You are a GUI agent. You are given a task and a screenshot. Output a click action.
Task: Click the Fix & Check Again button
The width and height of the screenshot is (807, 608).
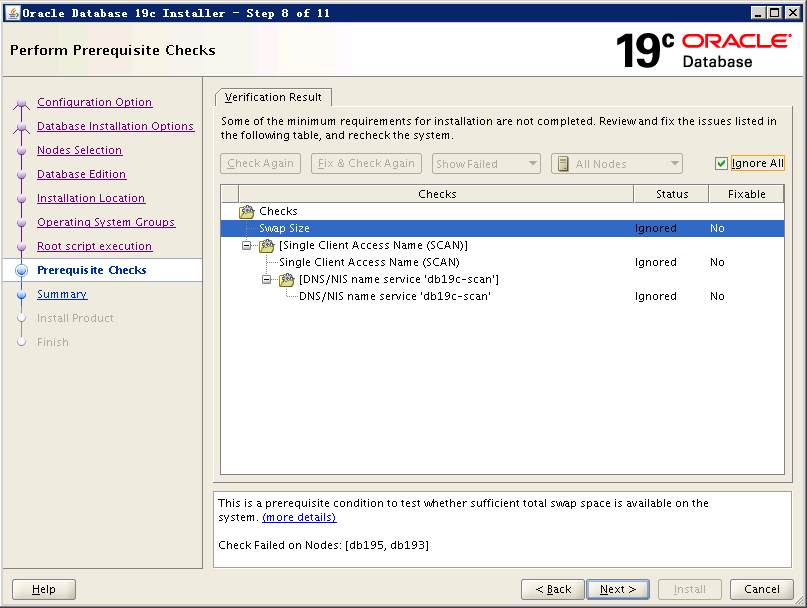click(366, 164)
